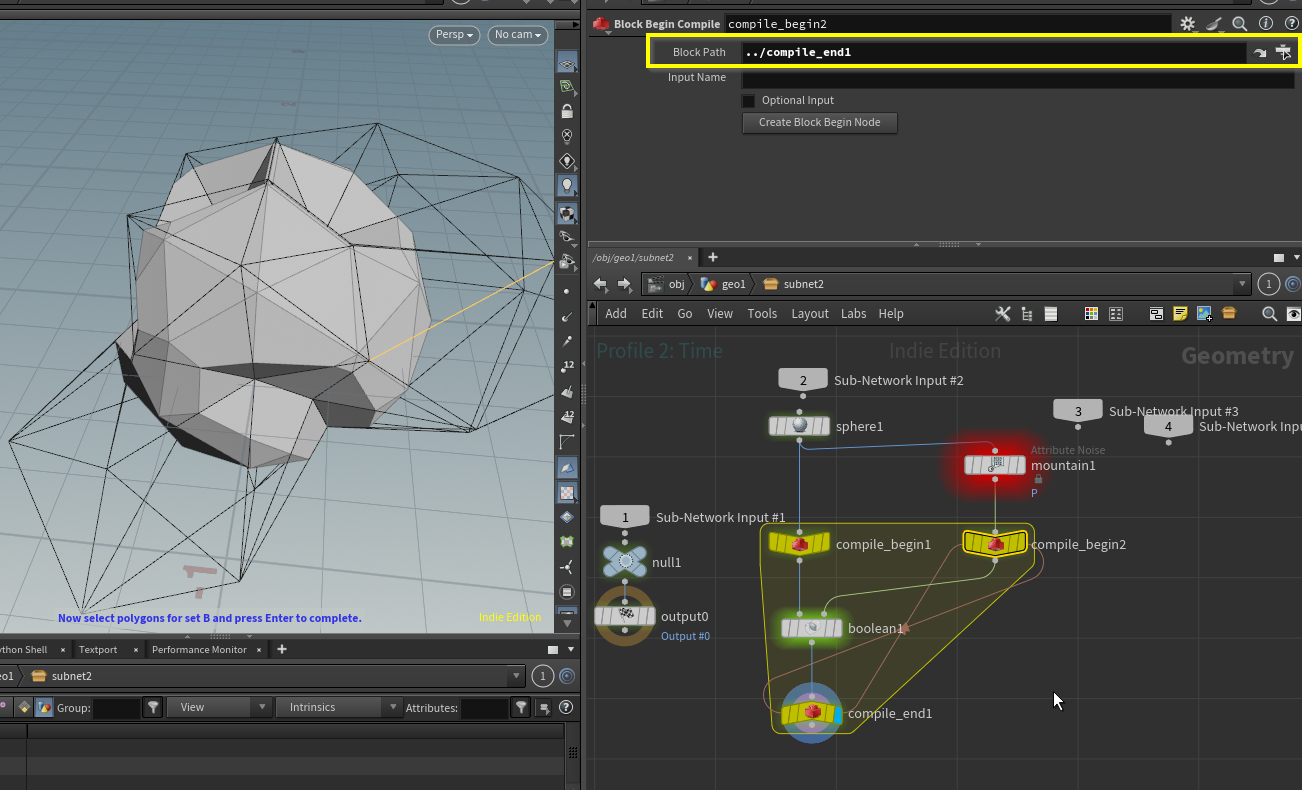Switch to the Performance Monitor tab
Viewport: 1302px width, 790px height.
point(198,650)
